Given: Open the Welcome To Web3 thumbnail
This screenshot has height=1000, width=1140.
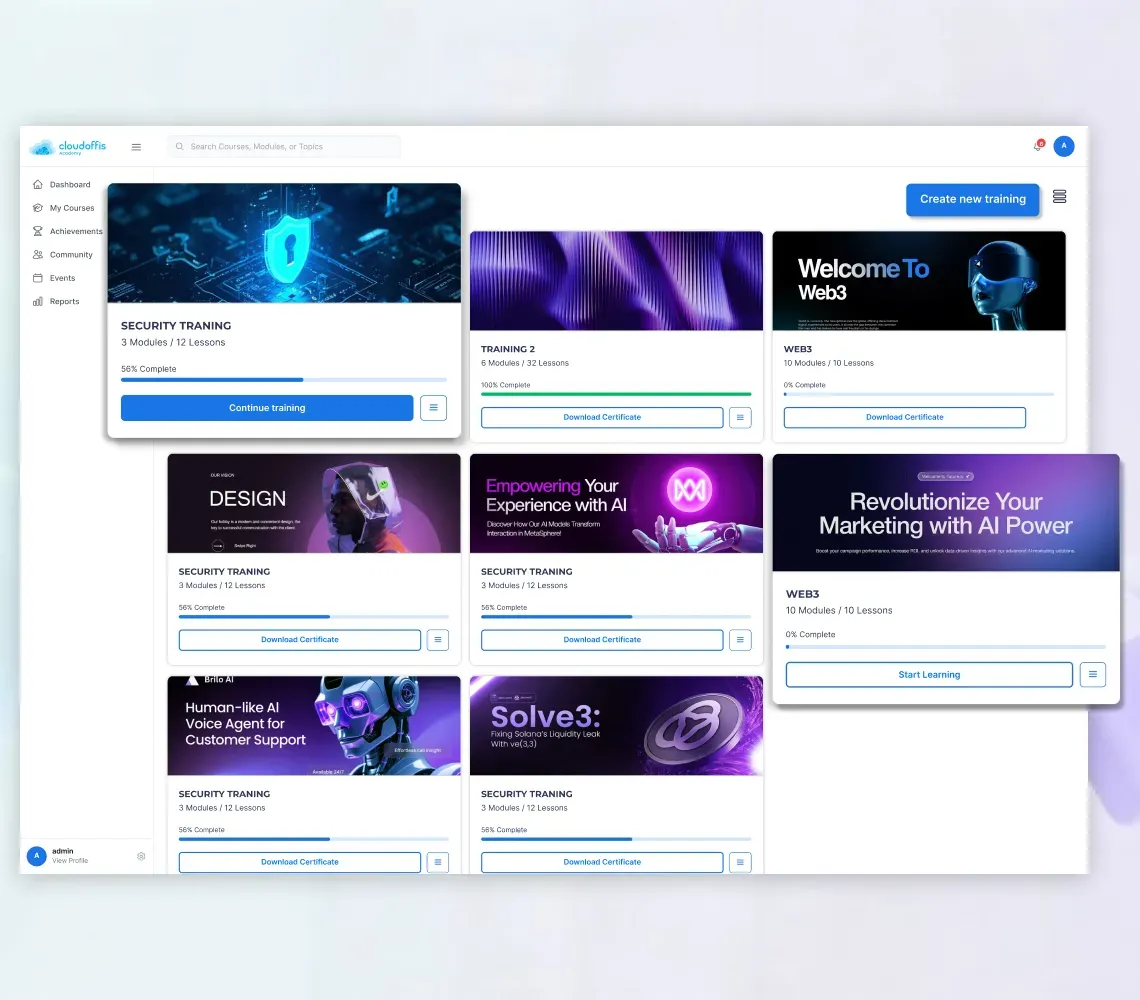Looking at the screenshot, I should tap(919, 281).
